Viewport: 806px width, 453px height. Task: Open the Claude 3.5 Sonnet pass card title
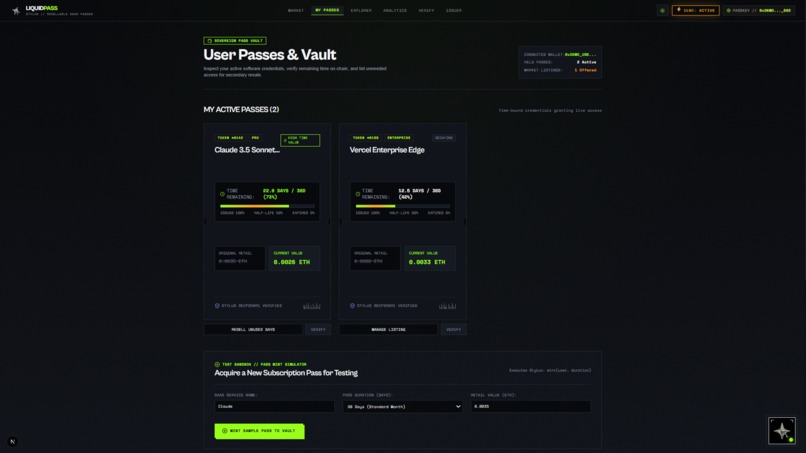coord(247,150)
